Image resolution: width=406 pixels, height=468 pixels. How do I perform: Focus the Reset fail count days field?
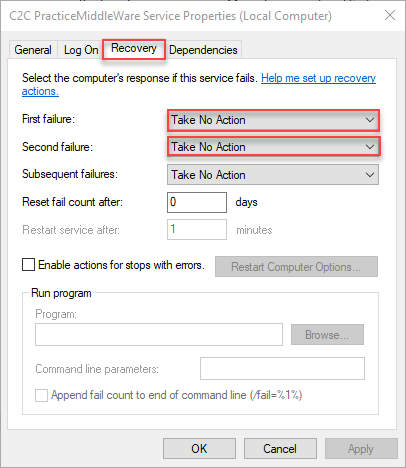coord(197,202)
